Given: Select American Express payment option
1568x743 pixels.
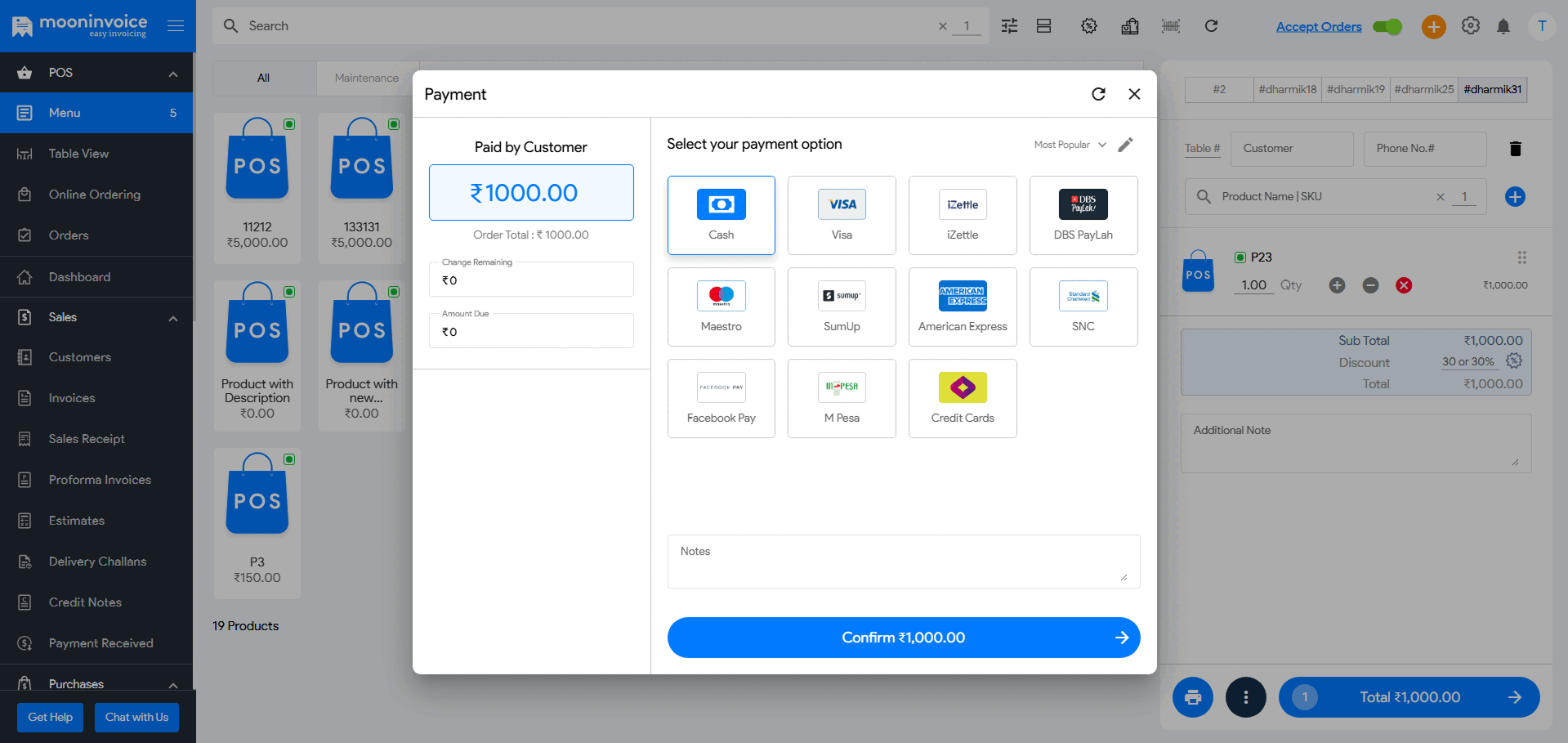Looking at the screenshot, I should click(x=963, y=307).
